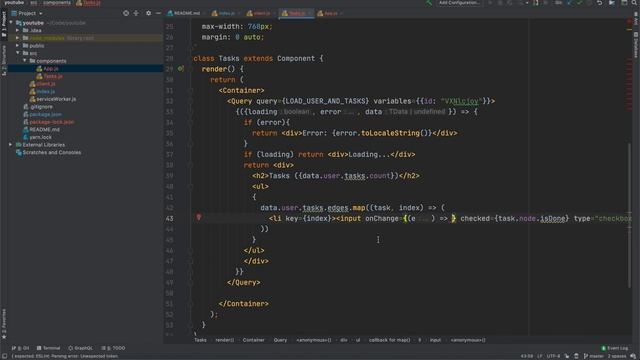
Task: Open the GraphQL tool window
Action: click(x=80, y=348)
